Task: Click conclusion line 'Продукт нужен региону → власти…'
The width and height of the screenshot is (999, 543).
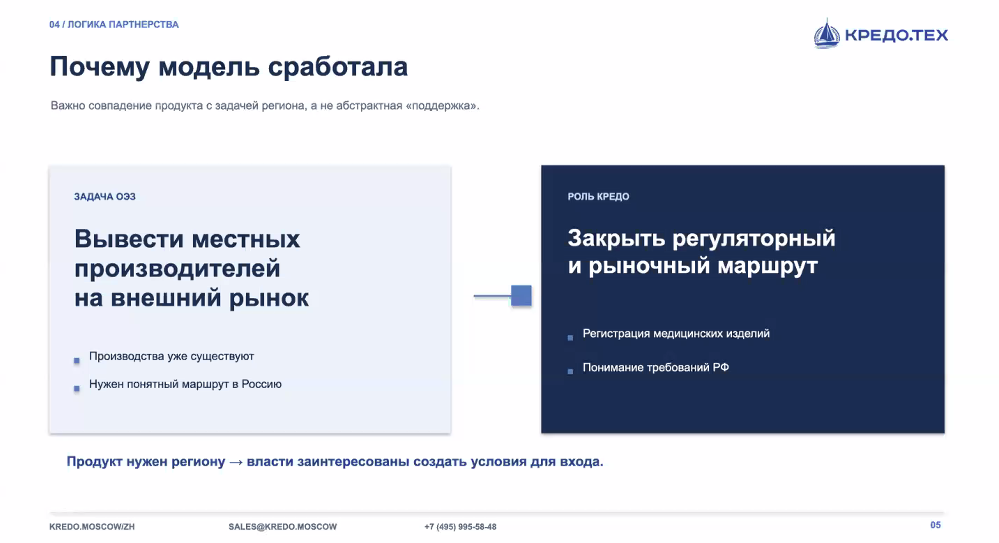Action: [335, 461]
